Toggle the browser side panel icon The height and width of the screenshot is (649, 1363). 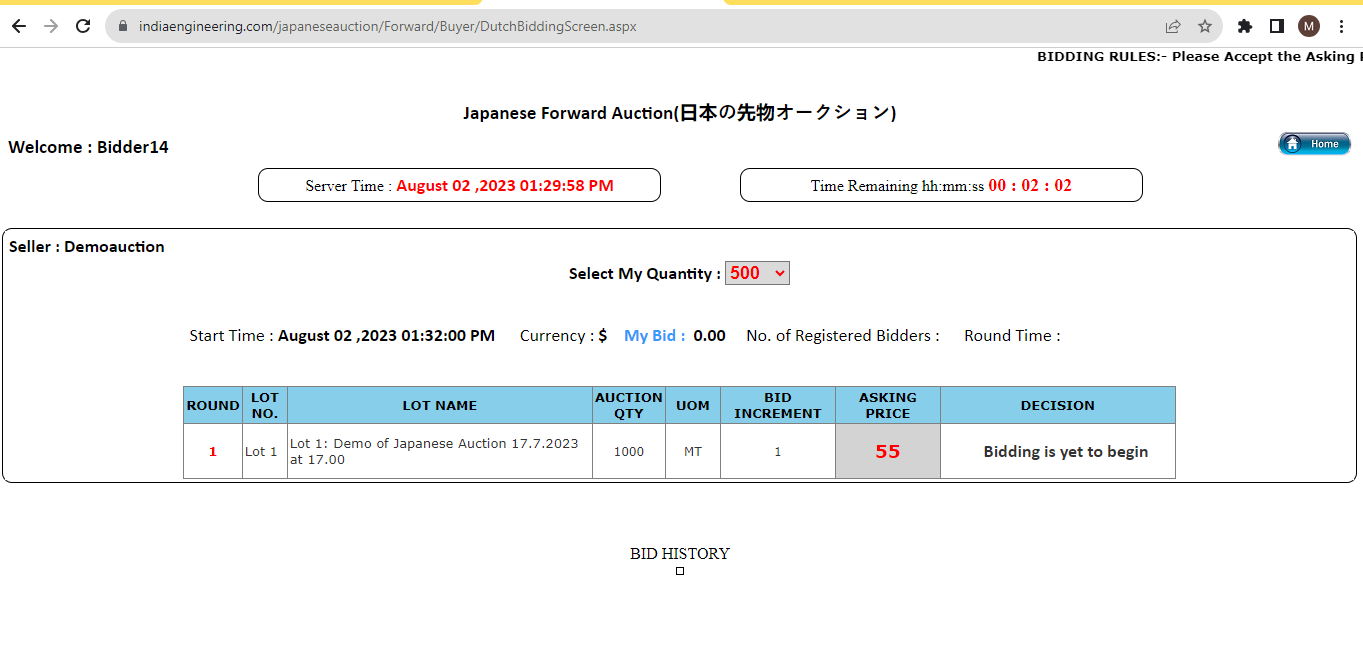click(1277, 26)
